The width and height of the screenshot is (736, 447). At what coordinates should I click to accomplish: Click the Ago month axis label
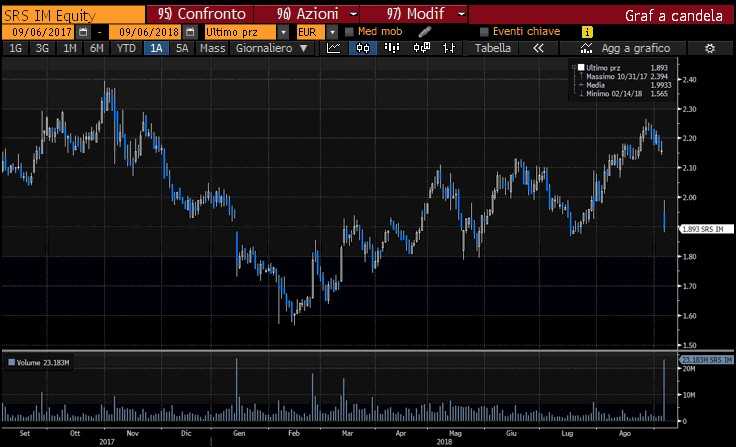(x=624, y=433)
